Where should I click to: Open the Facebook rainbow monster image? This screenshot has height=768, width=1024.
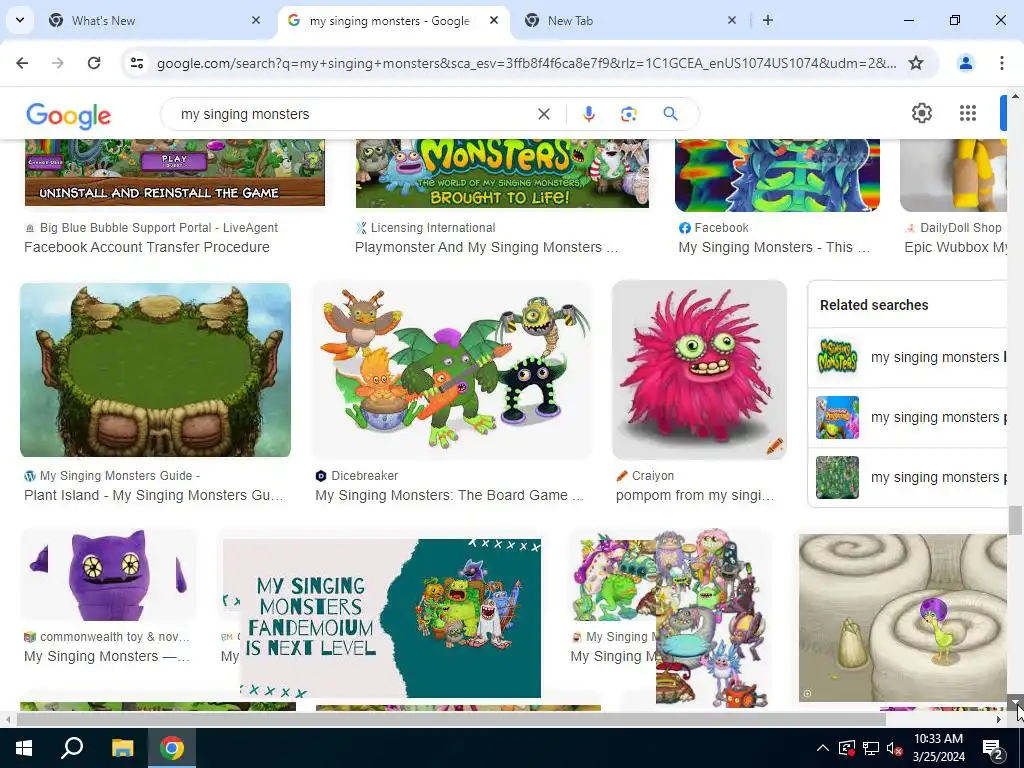pos(777,175)
